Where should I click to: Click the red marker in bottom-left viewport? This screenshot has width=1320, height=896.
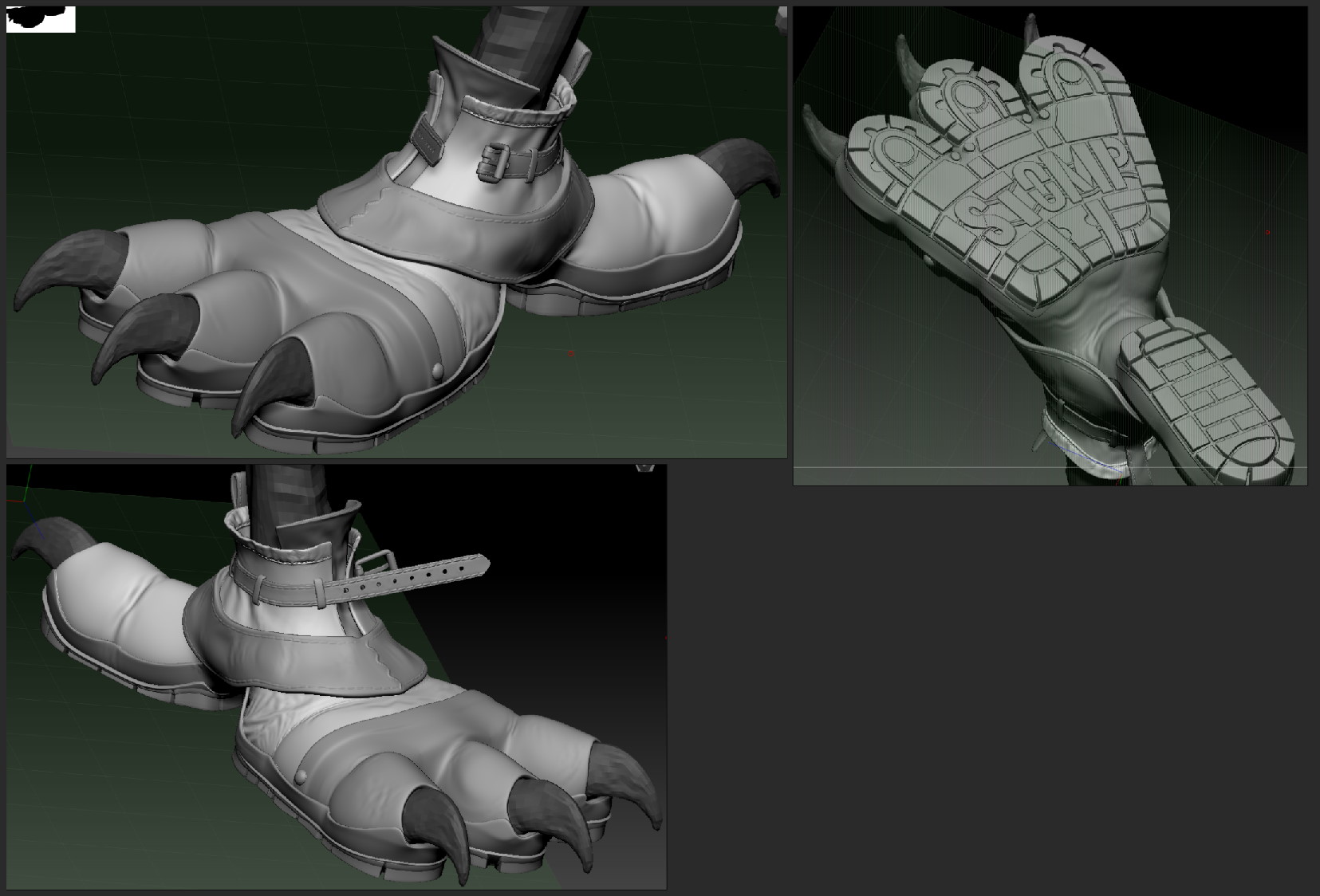[x=667, y=636]
